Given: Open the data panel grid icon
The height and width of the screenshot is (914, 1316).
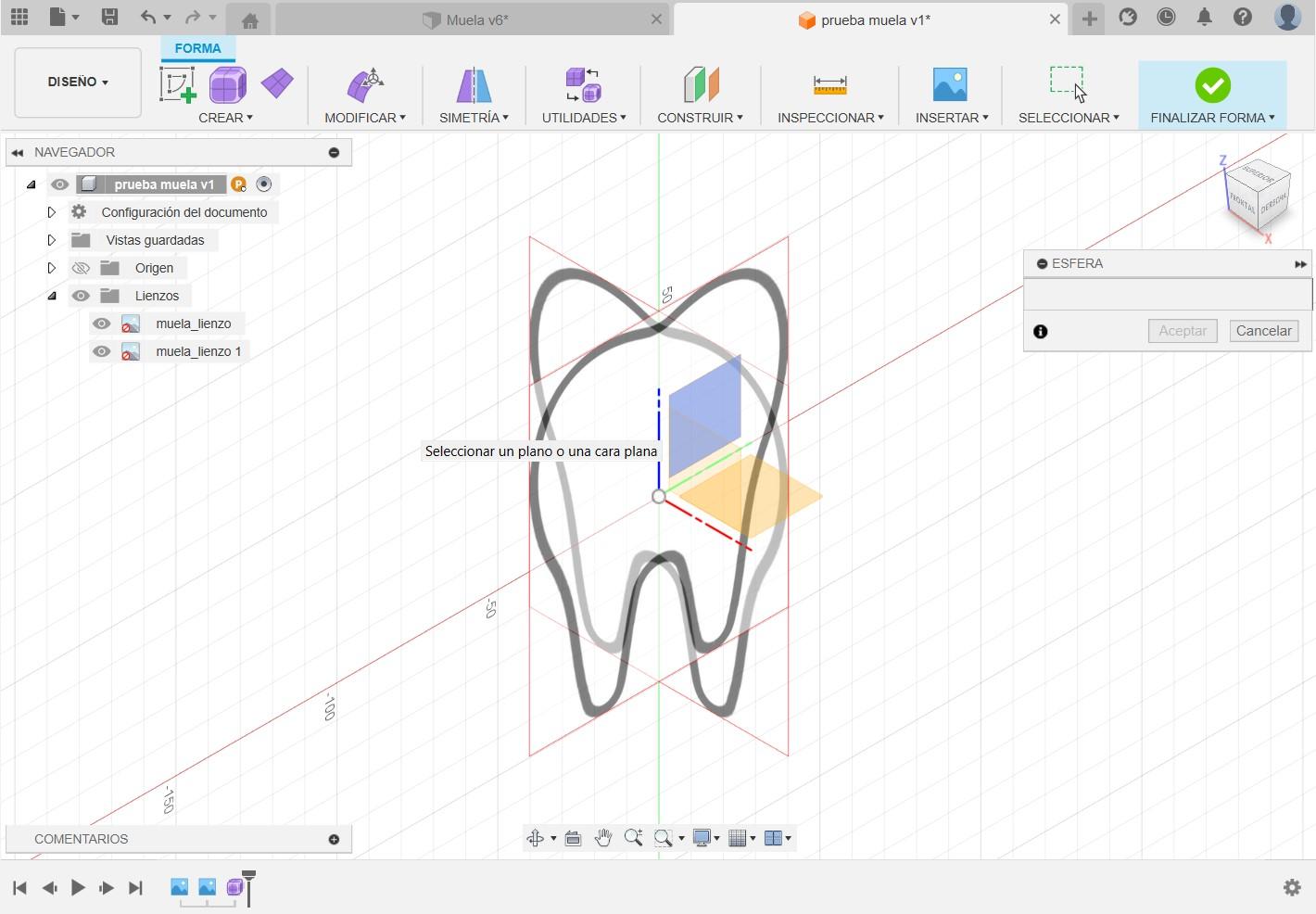Looking at the screenshot, I should coord(19,17).
